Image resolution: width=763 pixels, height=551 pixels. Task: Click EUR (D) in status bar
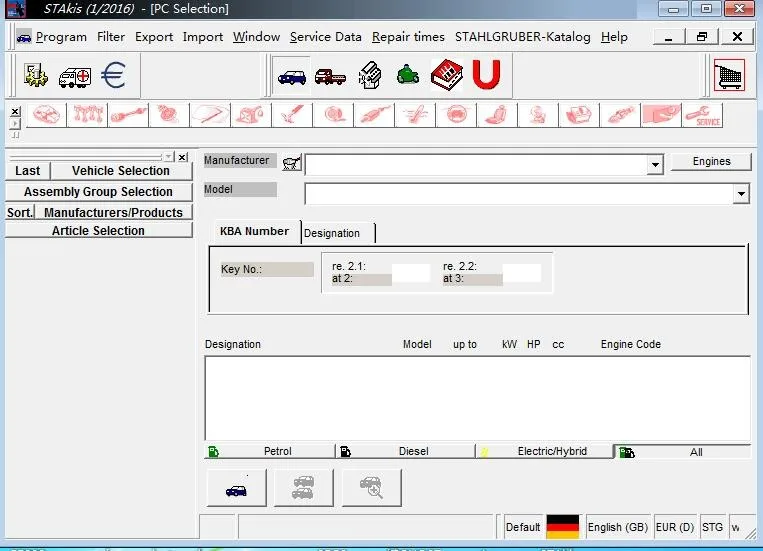[x=675, y=527]
